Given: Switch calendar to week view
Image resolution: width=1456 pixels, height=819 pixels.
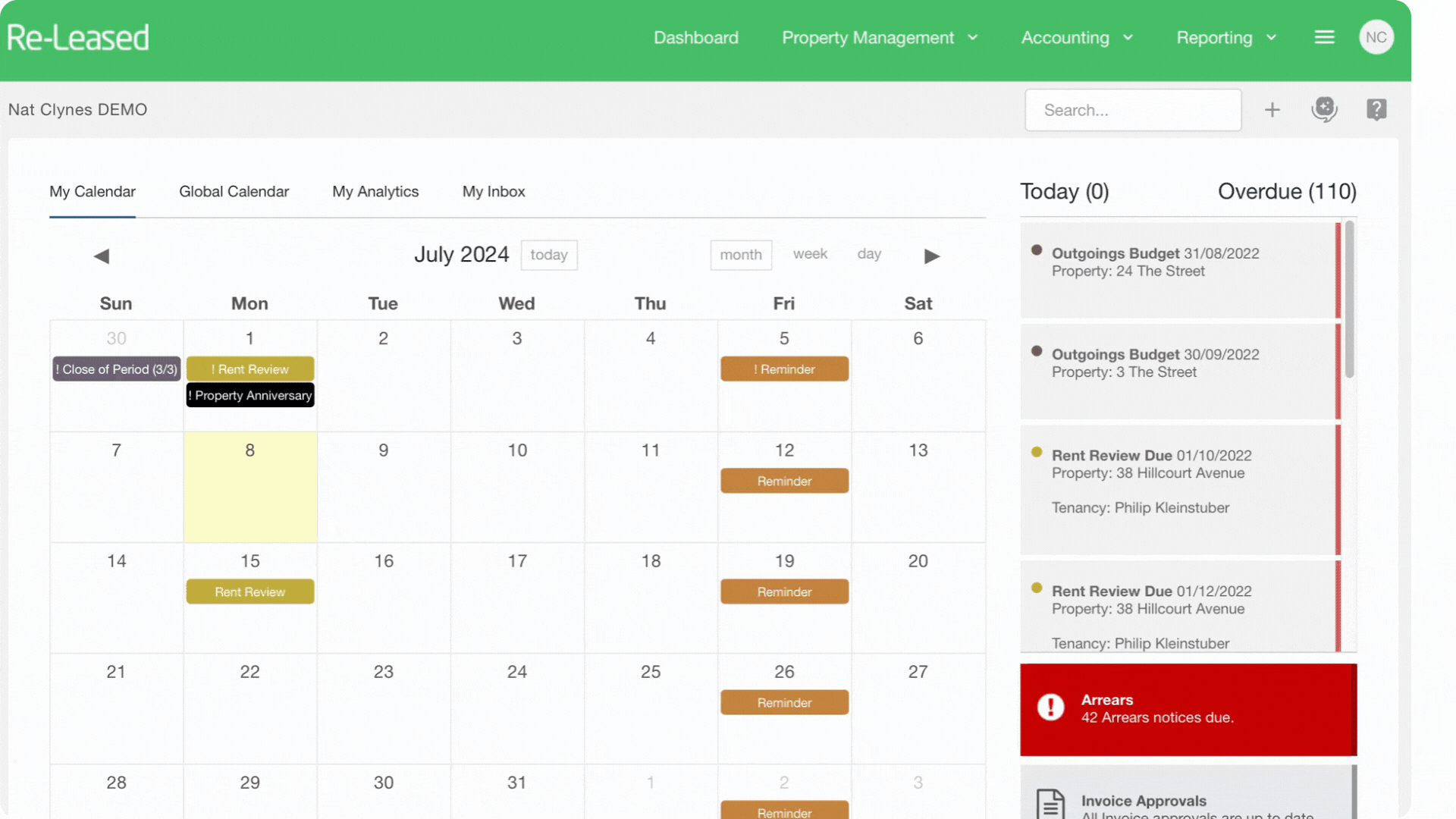Looking at the screenshot, I should (810, 254).
